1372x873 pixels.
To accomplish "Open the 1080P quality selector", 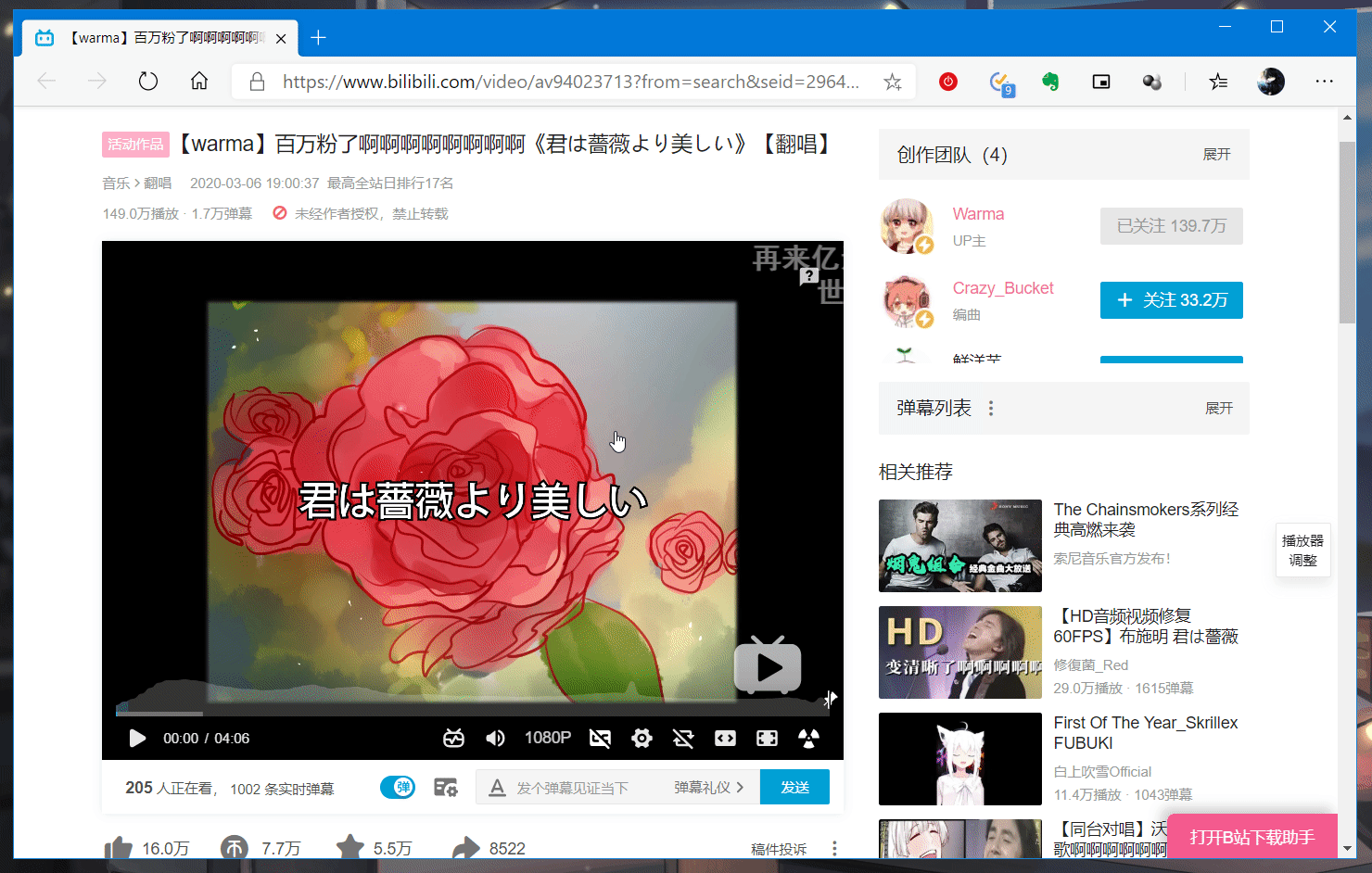I will coord(547,739).
